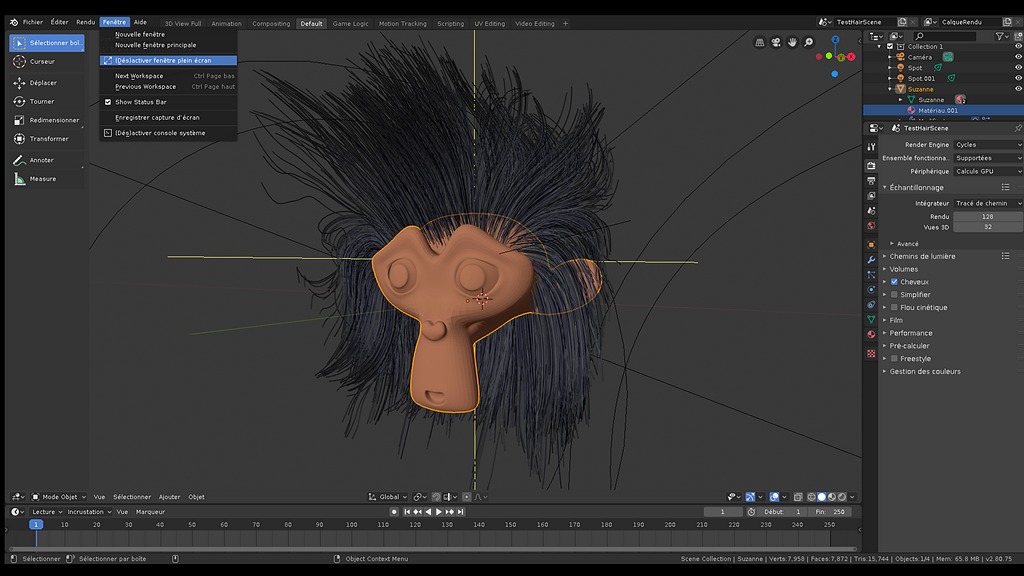
Task: Open the Mode Objet dropdown
Action: coord(59,497)
